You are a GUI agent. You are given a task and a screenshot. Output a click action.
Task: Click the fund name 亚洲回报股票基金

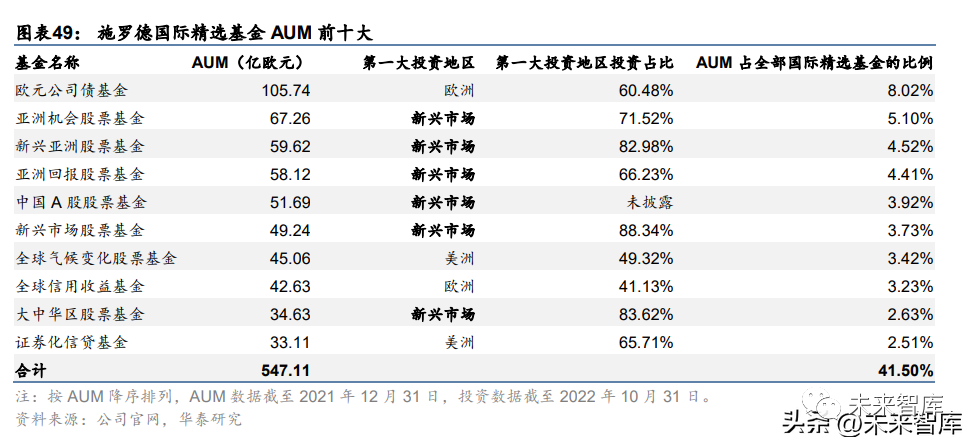pos(80,174)
